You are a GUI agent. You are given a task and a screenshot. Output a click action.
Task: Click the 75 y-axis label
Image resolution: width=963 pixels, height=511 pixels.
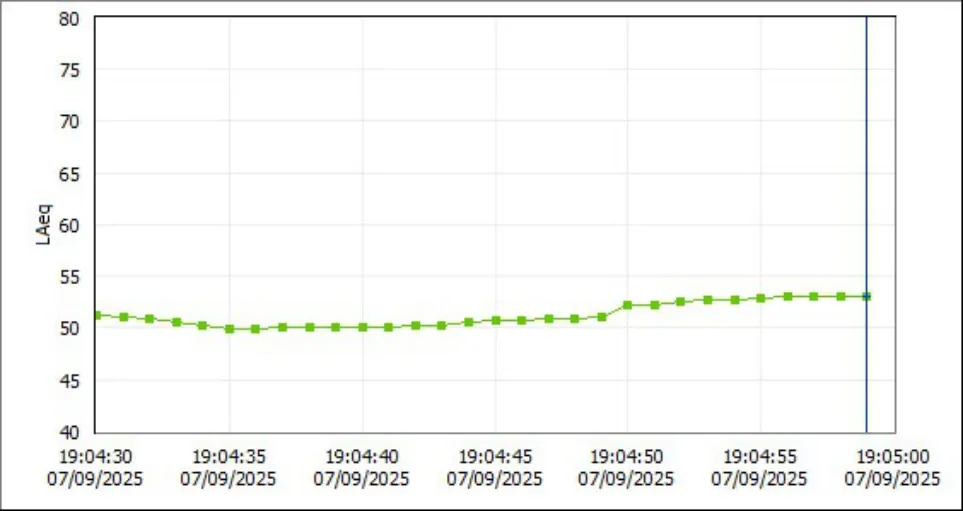click(69, 71)
